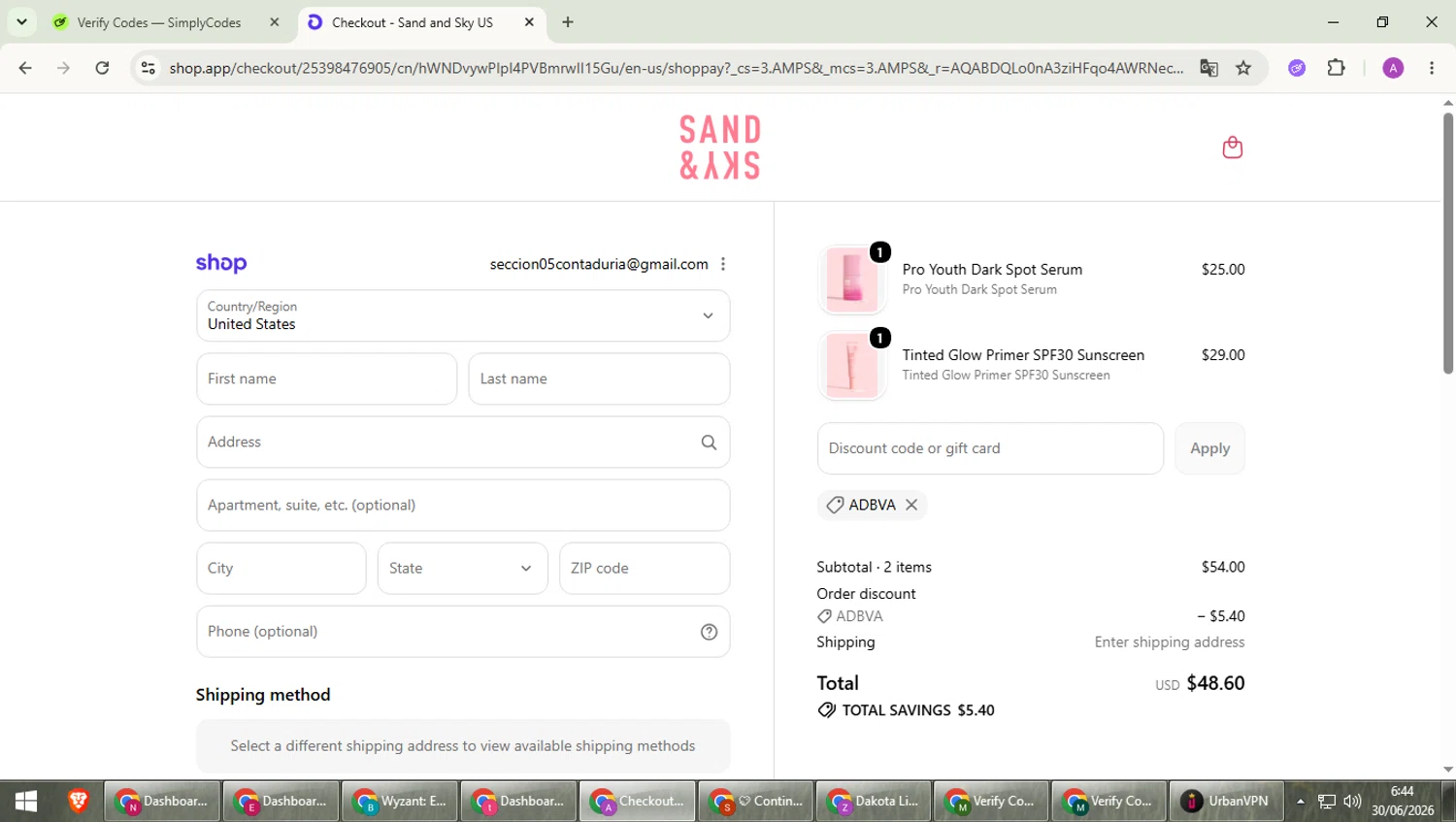Open the Chrome profile avatar

1393,68
